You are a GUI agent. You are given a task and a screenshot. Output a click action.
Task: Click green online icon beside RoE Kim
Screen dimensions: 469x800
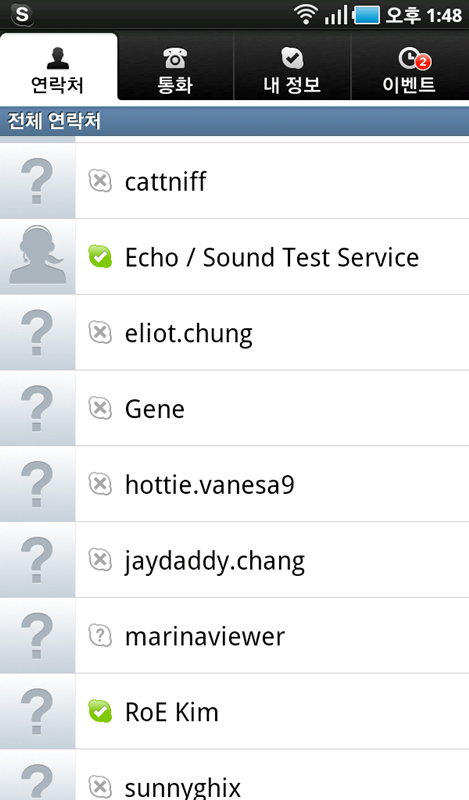coord(100,711)
